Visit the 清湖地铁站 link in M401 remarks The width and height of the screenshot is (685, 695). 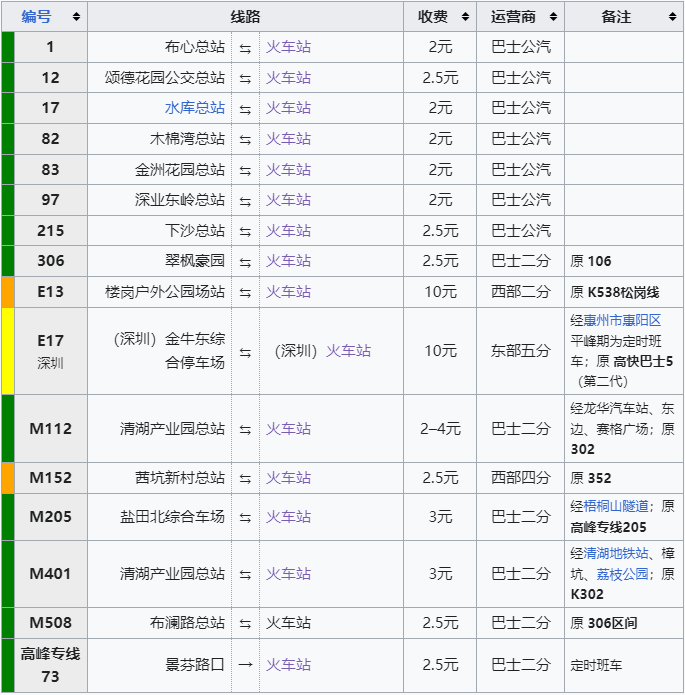click(x=616, y=554)
